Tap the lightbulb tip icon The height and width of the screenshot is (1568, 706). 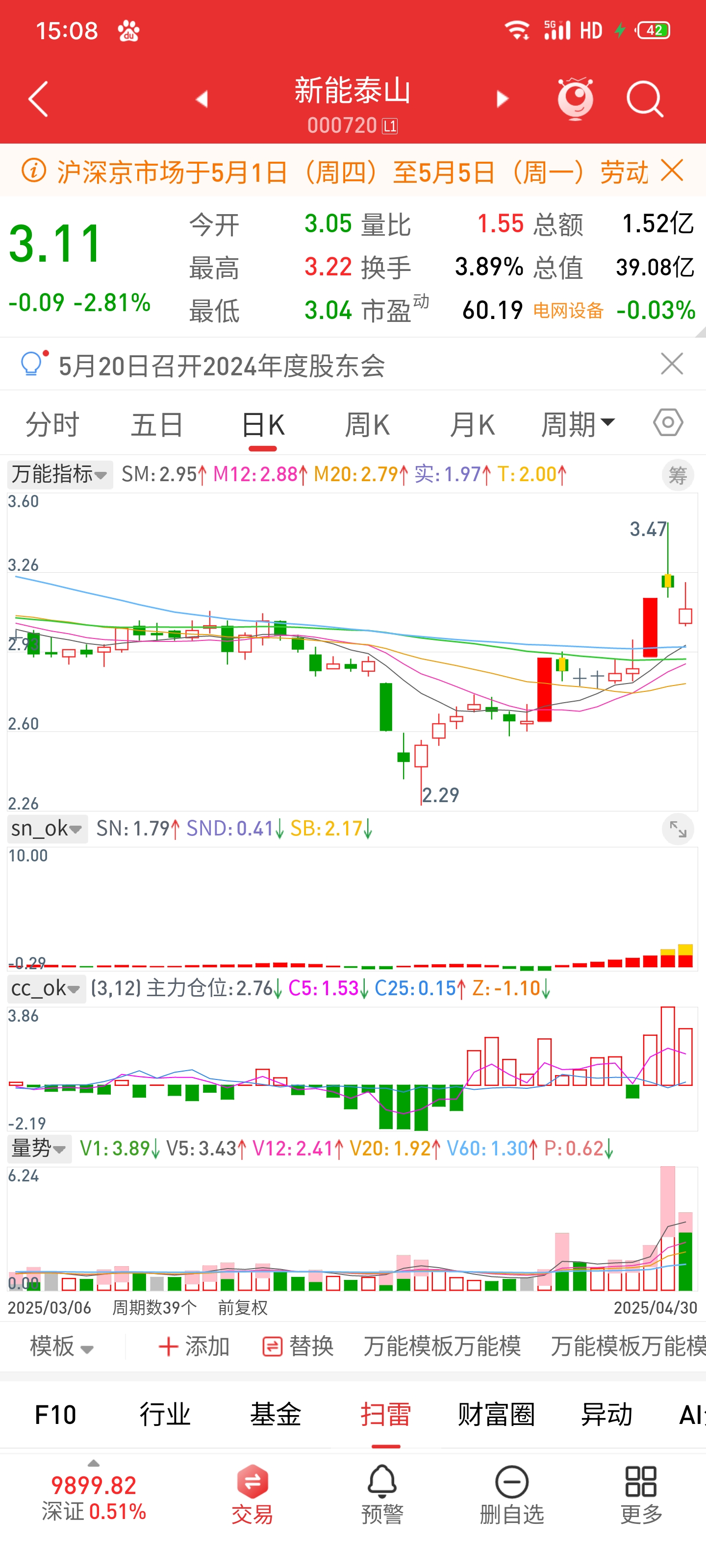coord(33,364)
